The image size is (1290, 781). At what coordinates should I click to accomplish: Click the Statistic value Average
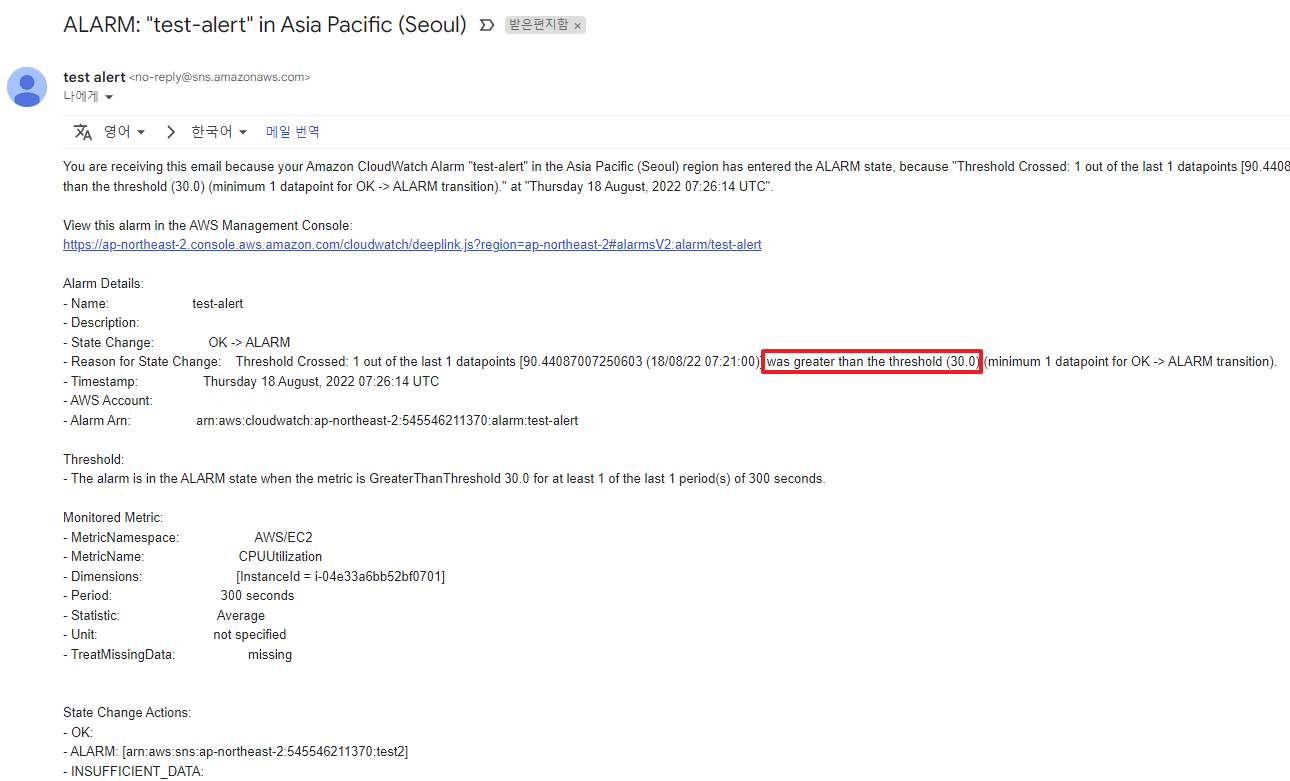[241, 615]
